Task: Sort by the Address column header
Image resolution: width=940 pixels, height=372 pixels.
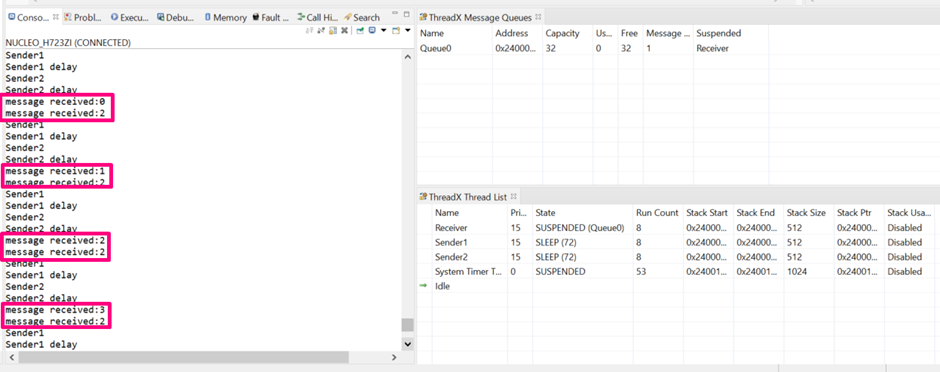Action: click(517, 33)
